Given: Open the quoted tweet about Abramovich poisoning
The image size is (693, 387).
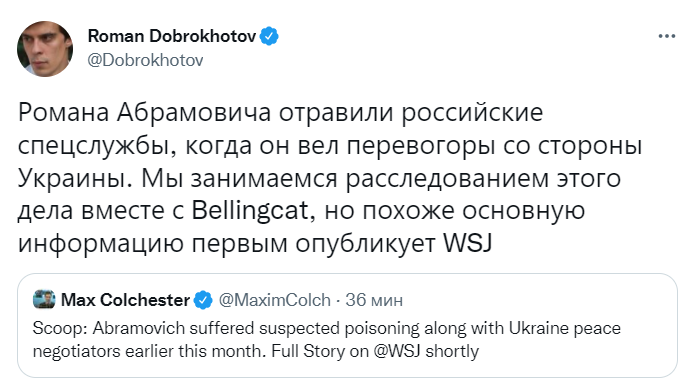Looking at the screenshot, I should tap(347, 325).
